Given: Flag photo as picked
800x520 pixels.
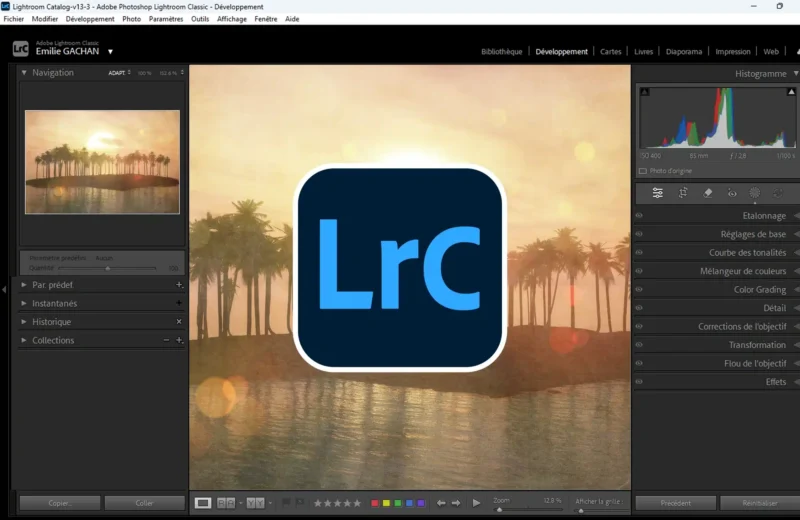Looking at the screenshot, I should (x=286, y=503).
